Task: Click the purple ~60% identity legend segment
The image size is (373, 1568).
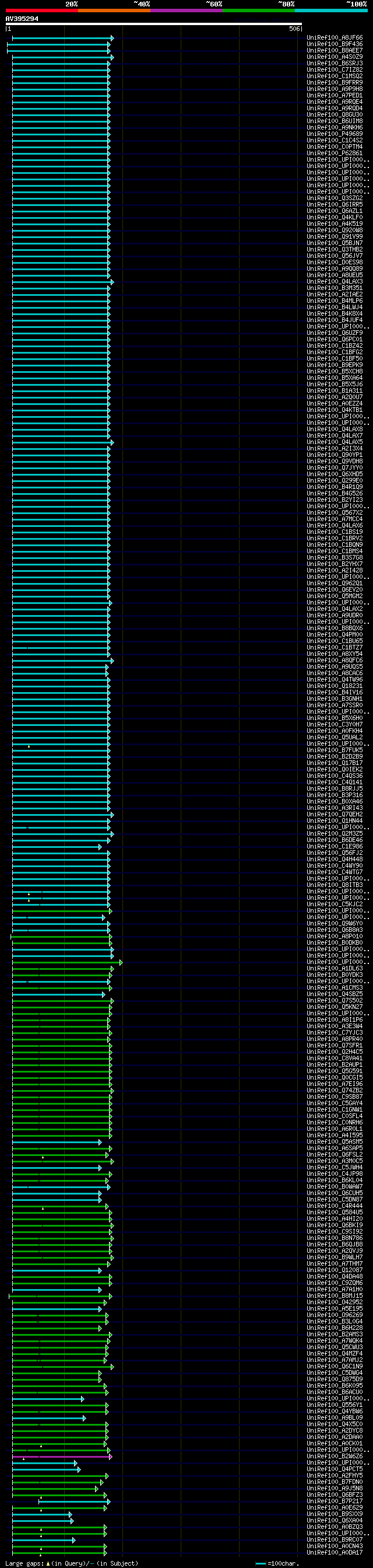Action: [x=186, y=11]
